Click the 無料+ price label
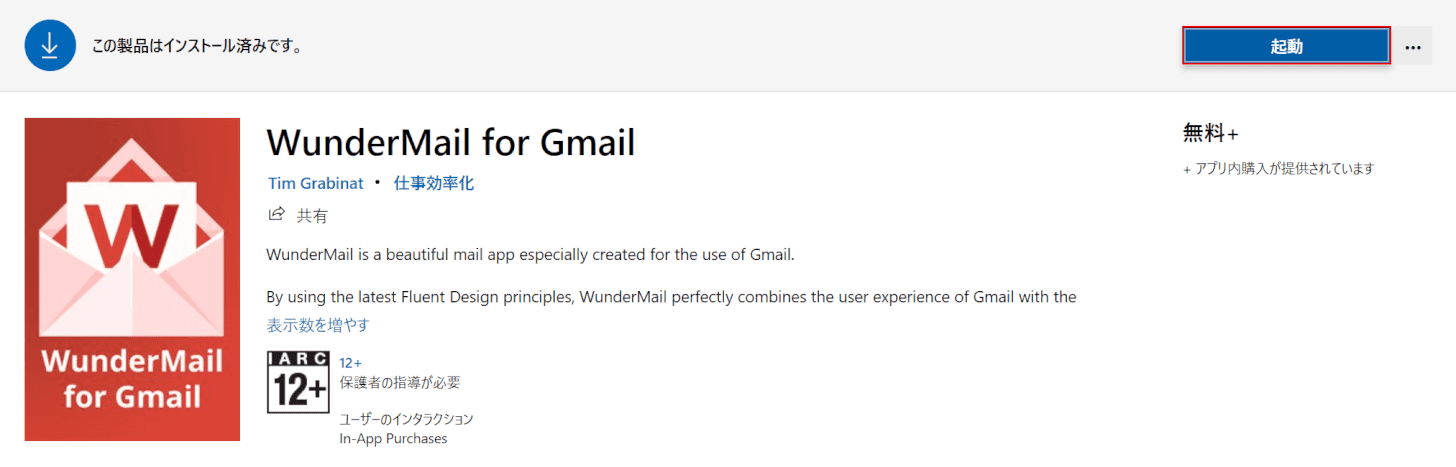1456x467 pixels. coord(1211,133)
